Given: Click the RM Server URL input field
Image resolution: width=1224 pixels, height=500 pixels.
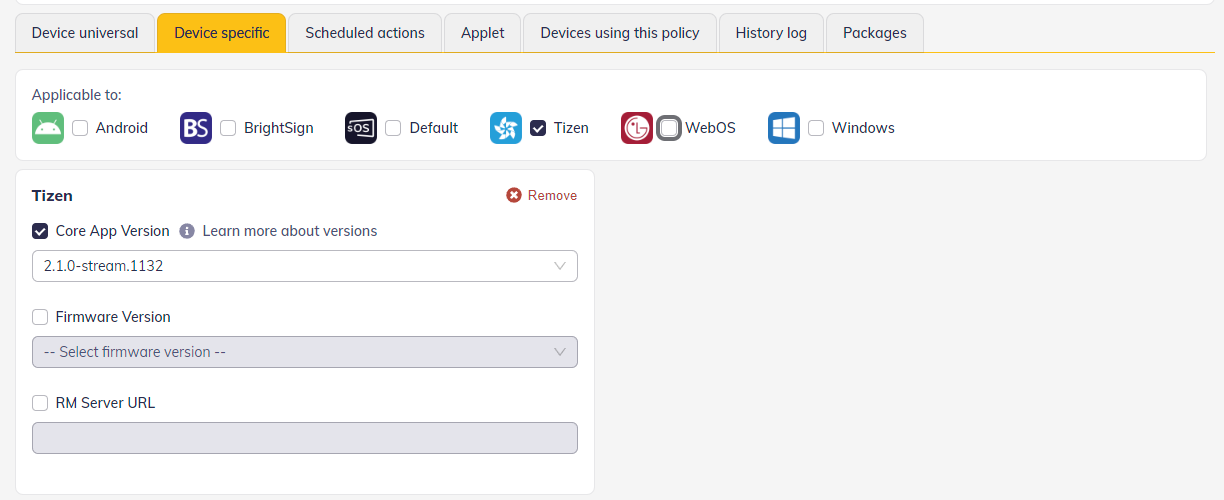Looking at the screenshot, I should (304, 438).
